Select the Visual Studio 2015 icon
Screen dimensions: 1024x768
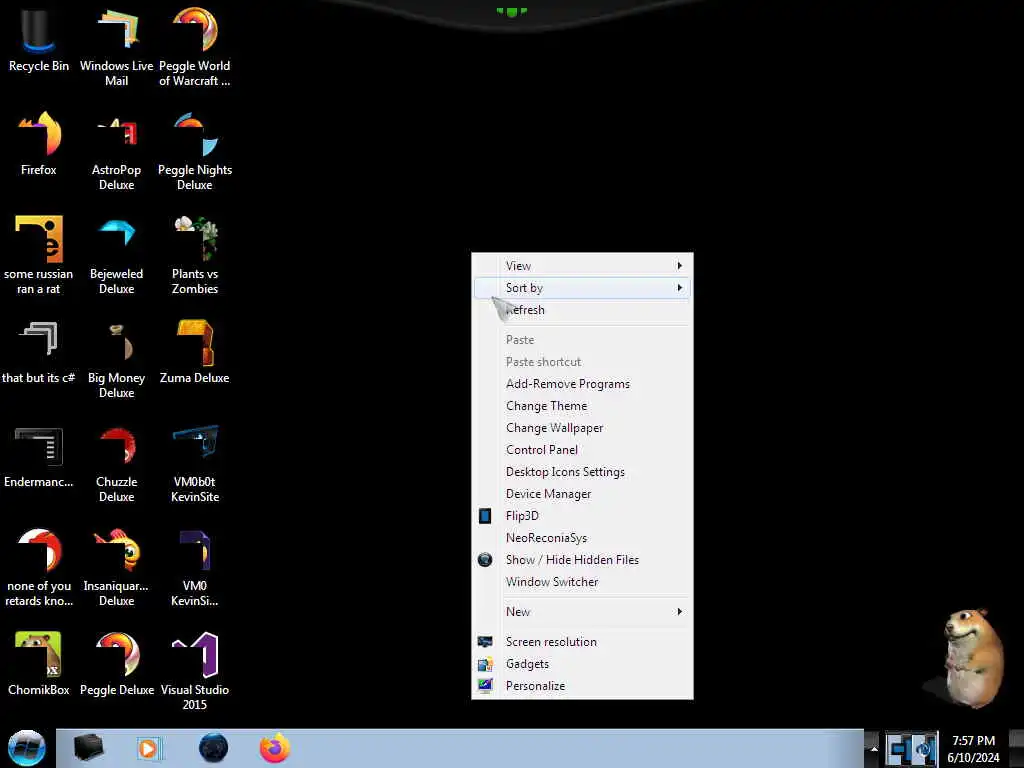pyautogui.click(x=195, y=671)
